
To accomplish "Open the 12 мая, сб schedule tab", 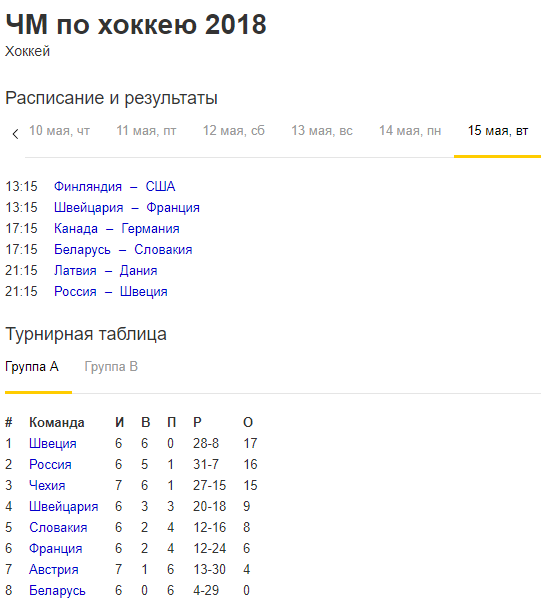I will click(x=234, y=131).
